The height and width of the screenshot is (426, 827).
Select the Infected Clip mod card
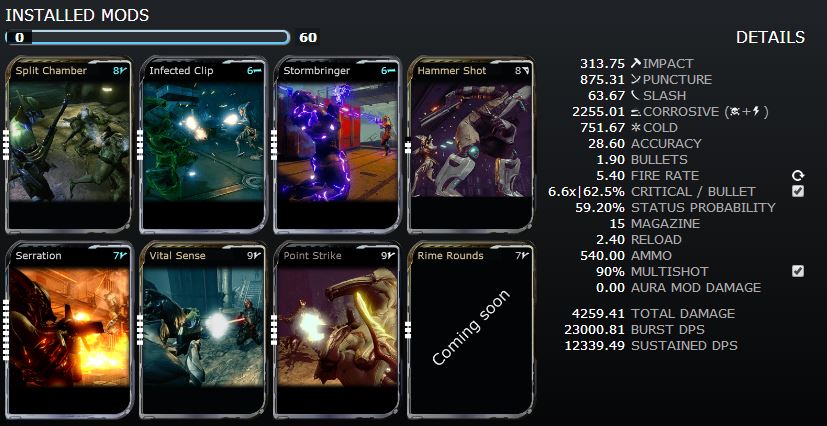(x=203, y=145)
